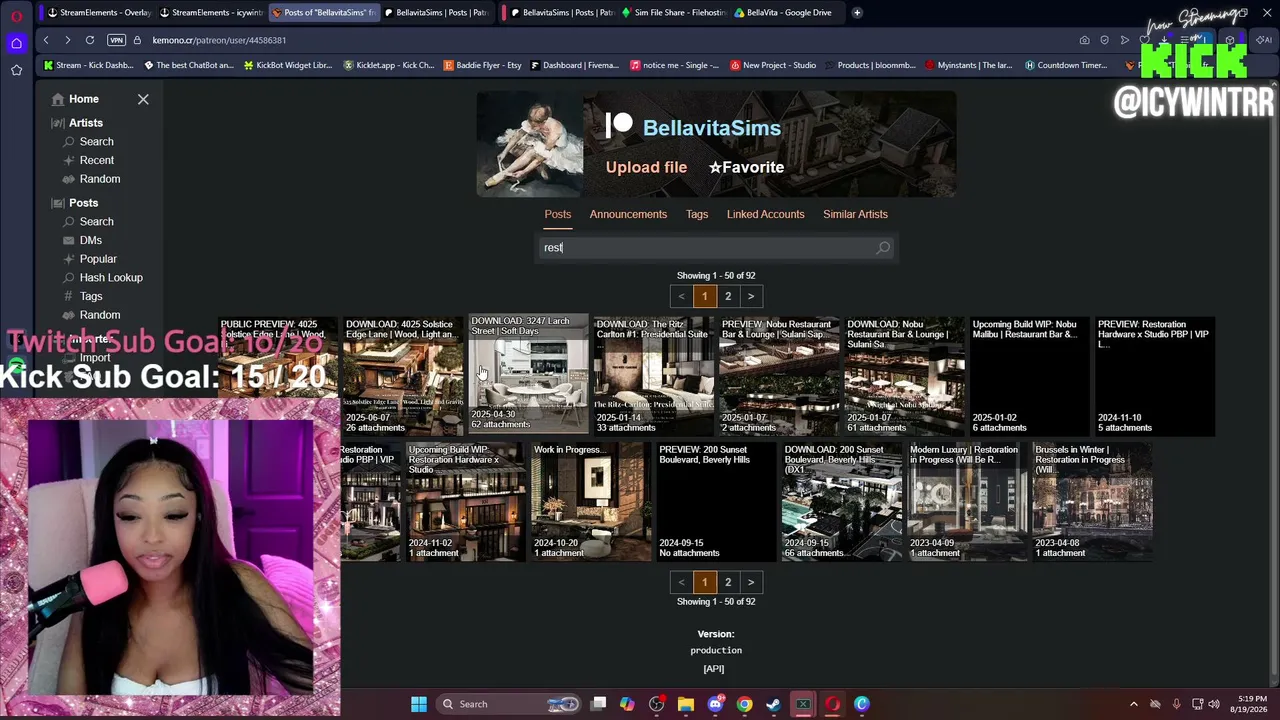This screenshot has height=720, width=1280.
Task: Click the BellavitaSims artist name
Action: pos(712,128)
